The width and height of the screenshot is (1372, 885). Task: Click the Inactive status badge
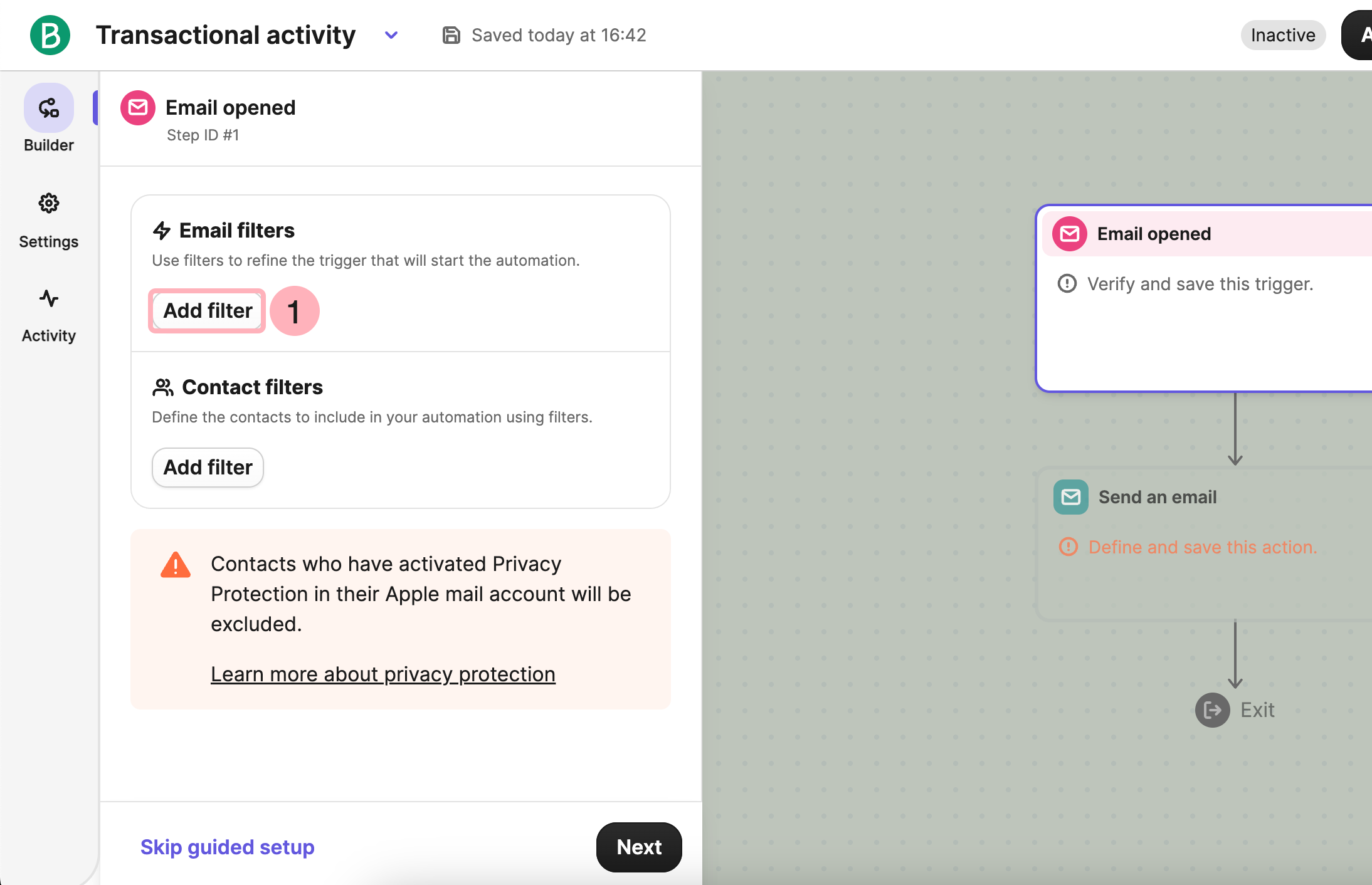pos(1282,35)
